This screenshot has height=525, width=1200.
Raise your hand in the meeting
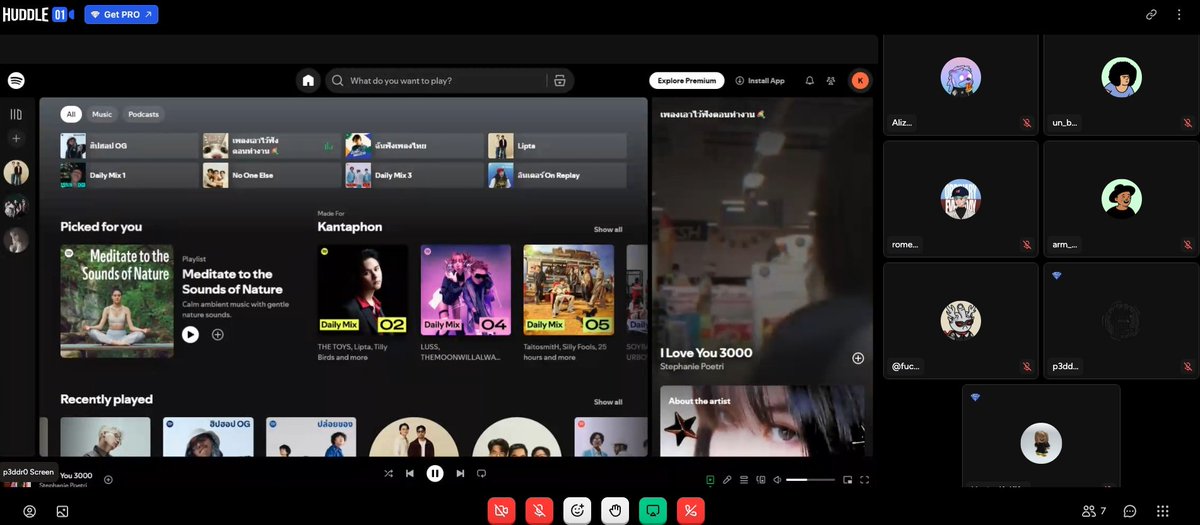615,510
